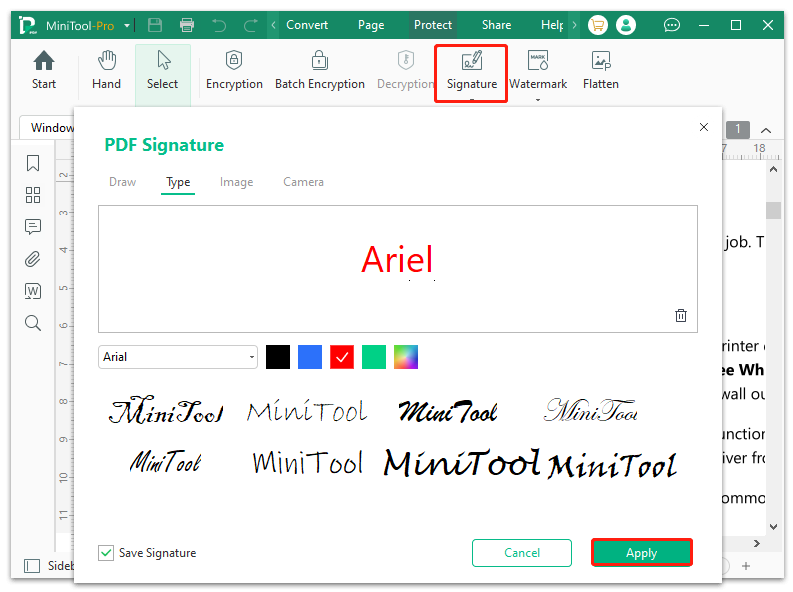The height and width of the screenshot is (592, 793).
Task: Pick the outlined calligraphy MiniTool font sample
Action: [x=591, y=410]
